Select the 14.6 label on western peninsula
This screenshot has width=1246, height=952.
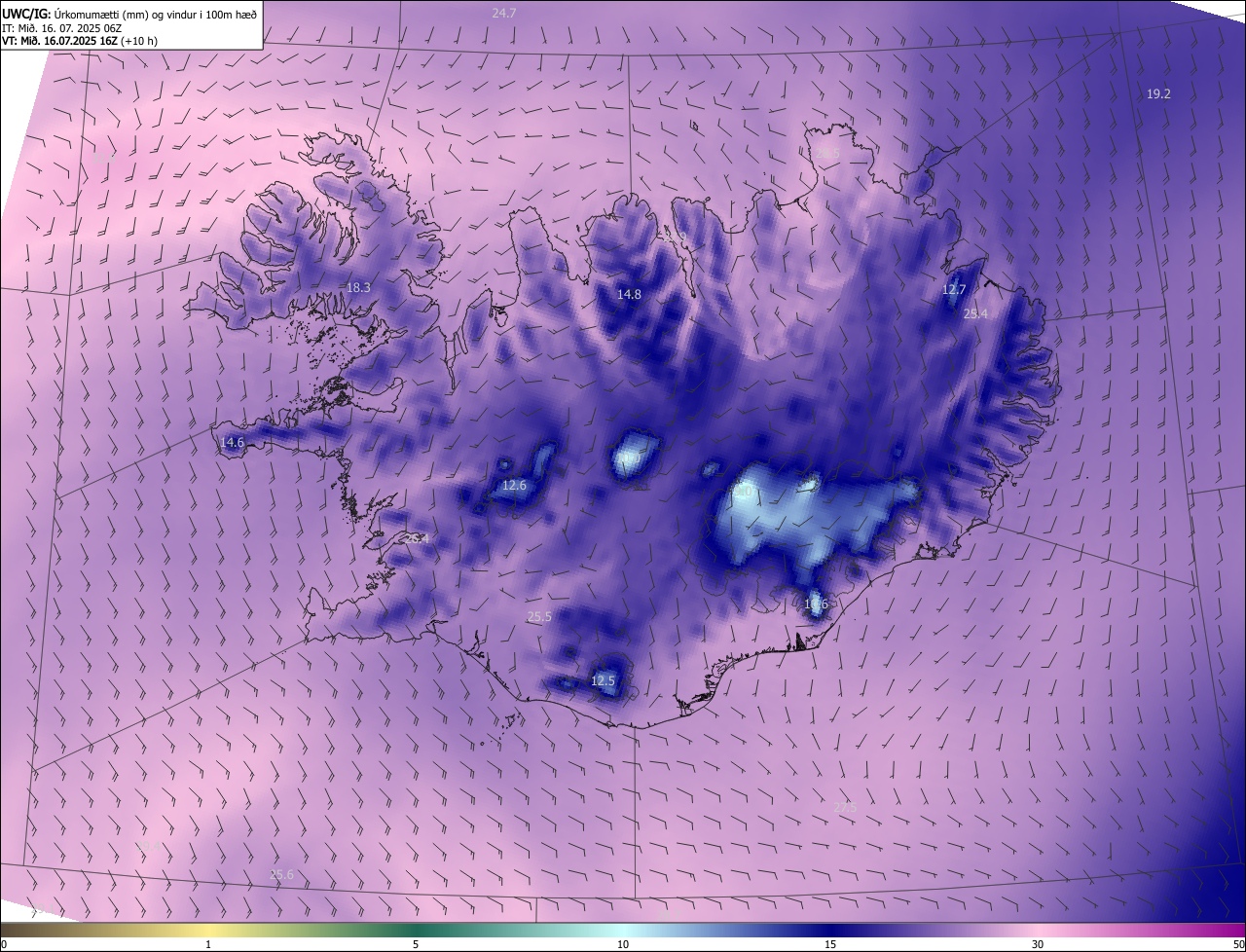tap(232, 443)
